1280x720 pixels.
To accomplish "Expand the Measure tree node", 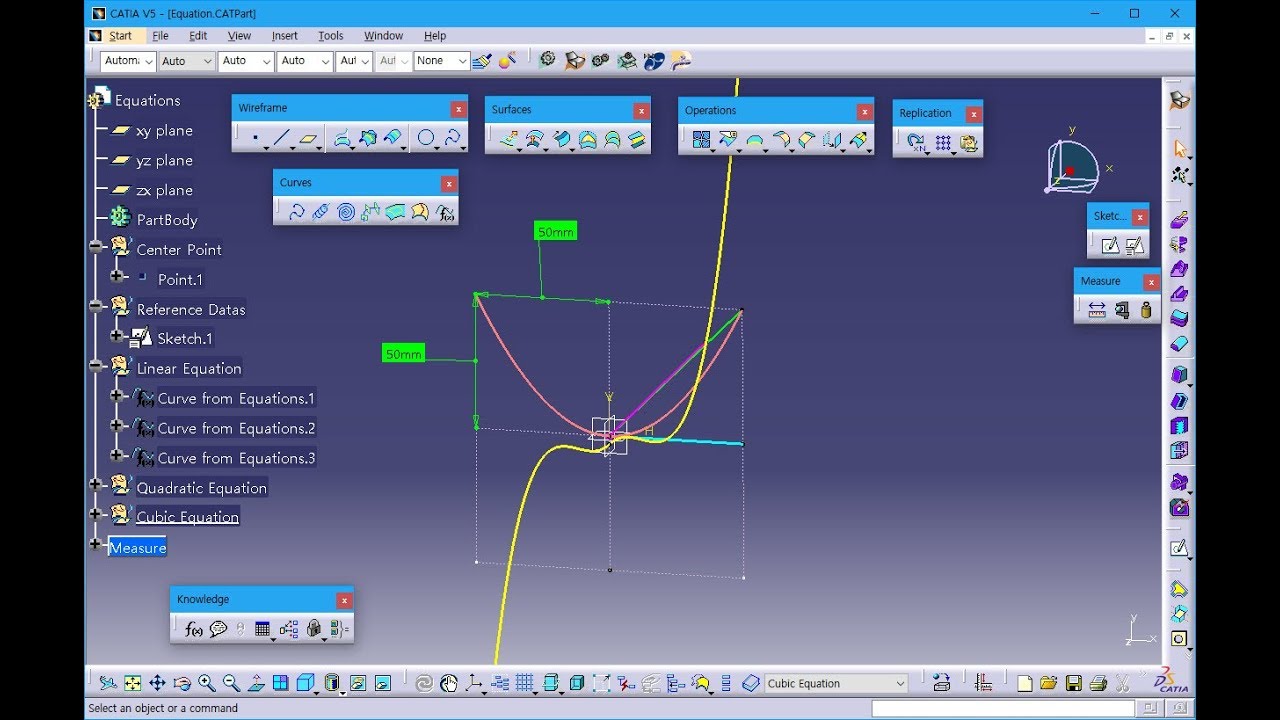I will coord(95,545).
